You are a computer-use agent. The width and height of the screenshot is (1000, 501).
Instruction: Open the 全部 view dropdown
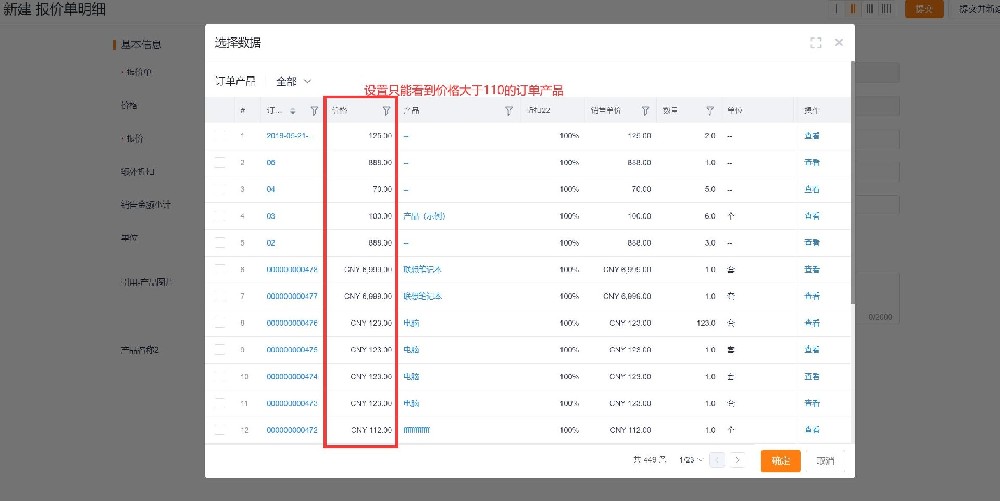[x=293, y=82]
